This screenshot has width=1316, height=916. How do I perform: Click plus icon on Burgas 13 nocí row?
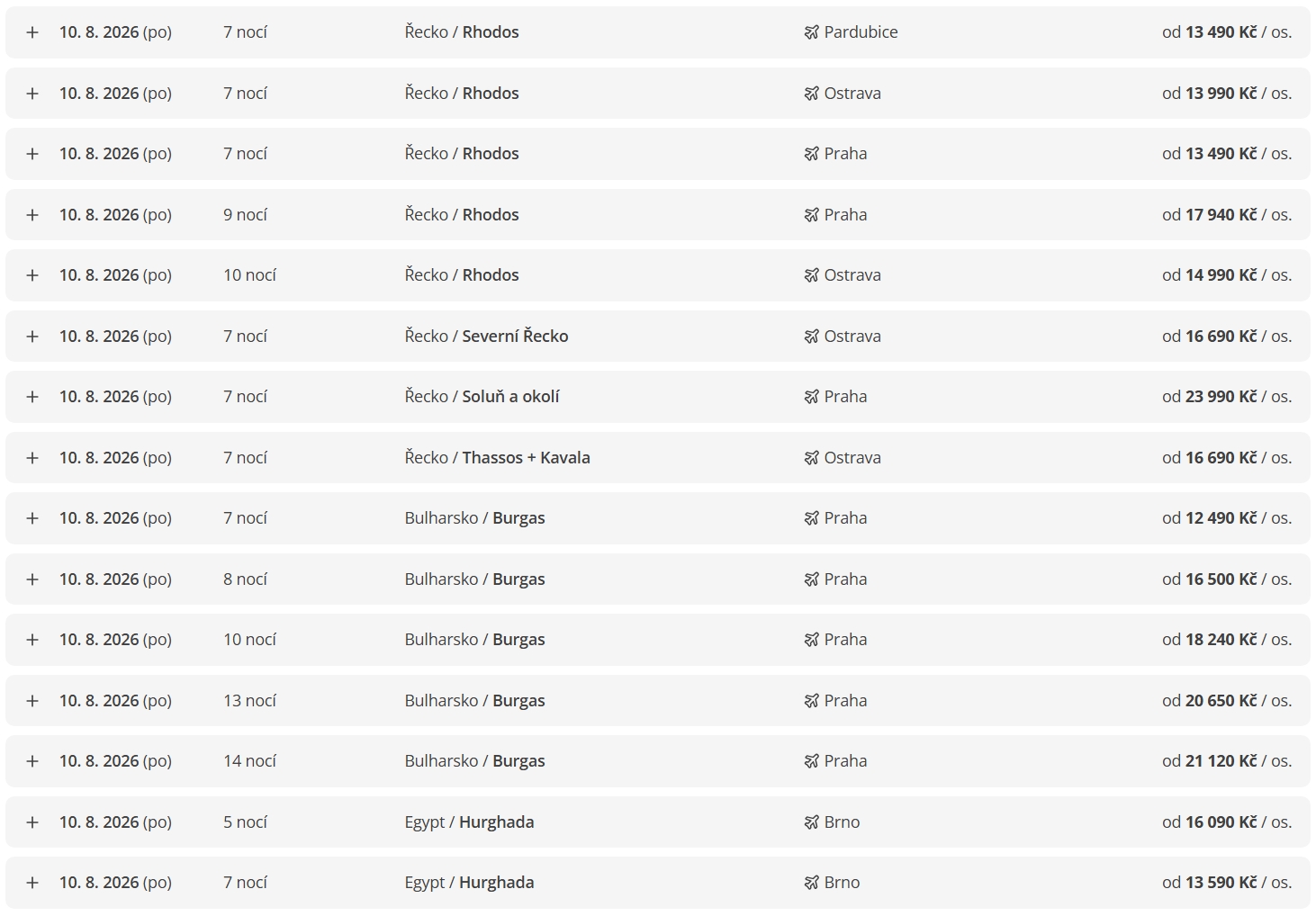tap(32, 701)
